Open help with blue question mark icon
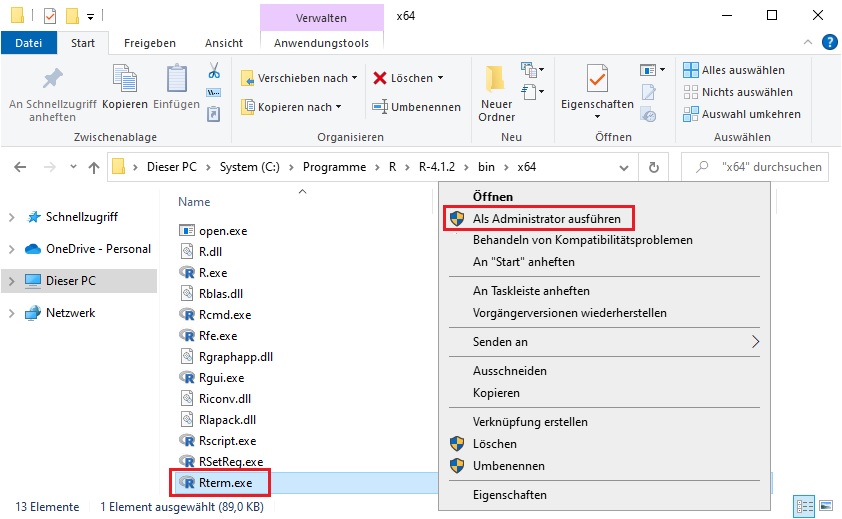The height and width of the screenshot is (519, 842). coord(830,42)
